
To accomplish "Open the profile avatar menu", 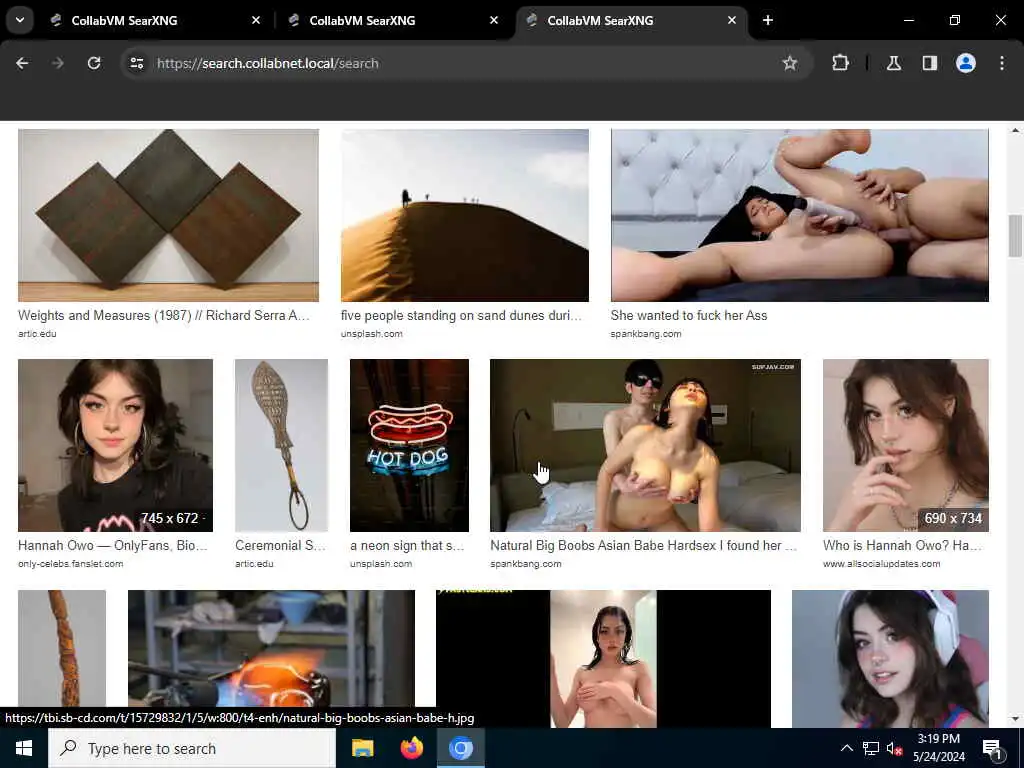I will [965, 63].
